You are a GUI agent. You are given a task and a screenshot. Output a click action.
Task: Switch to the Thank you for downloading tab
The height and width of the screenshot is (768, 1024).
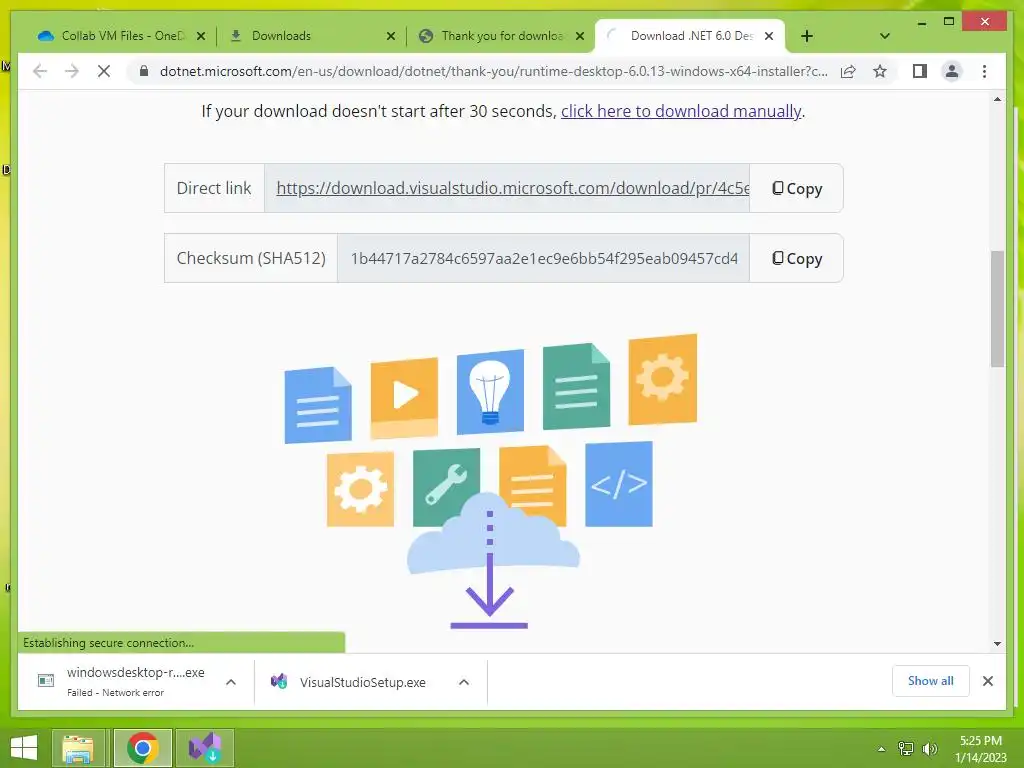click(502, 36)
